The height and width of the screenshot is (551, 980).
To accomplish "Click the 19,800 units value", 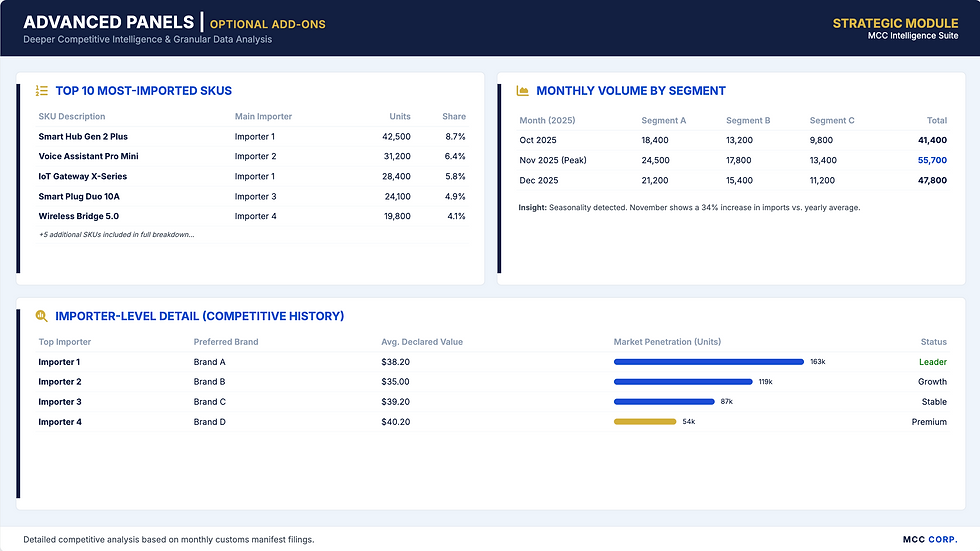I will (x=397, y=216).
